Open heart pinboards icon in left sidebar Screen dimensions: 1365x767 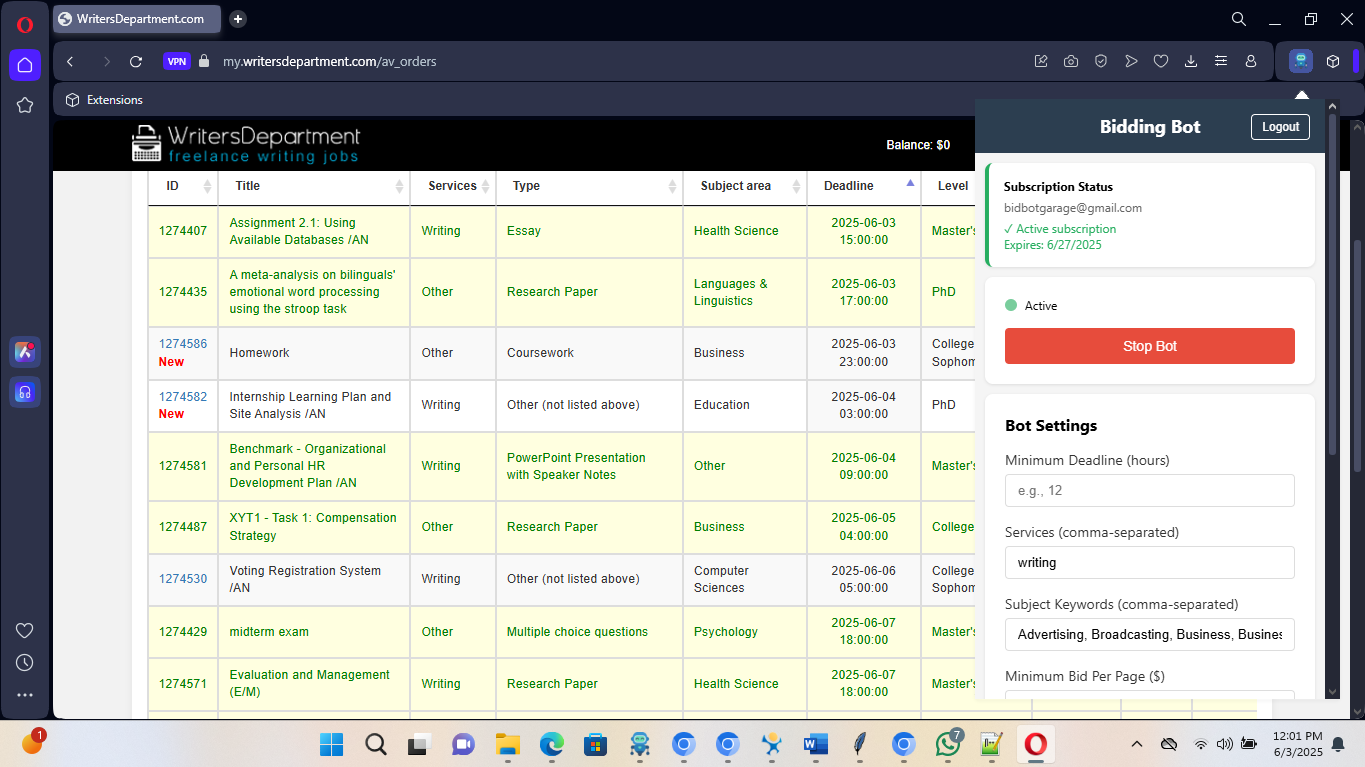(25, 630)
